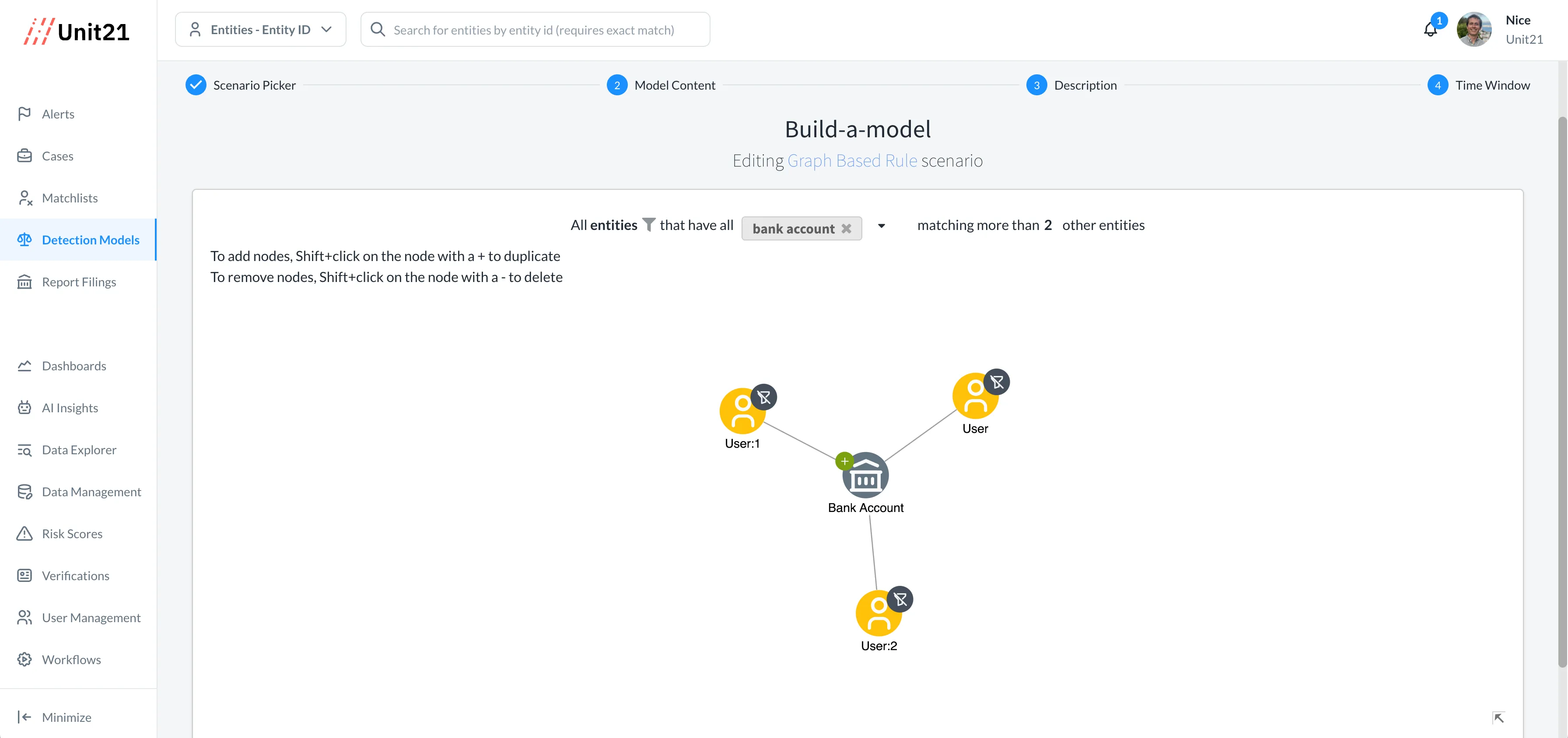Click the filter funnel next to entities
This screenshot has height=738, width=1568.
(x=649, y=224)
